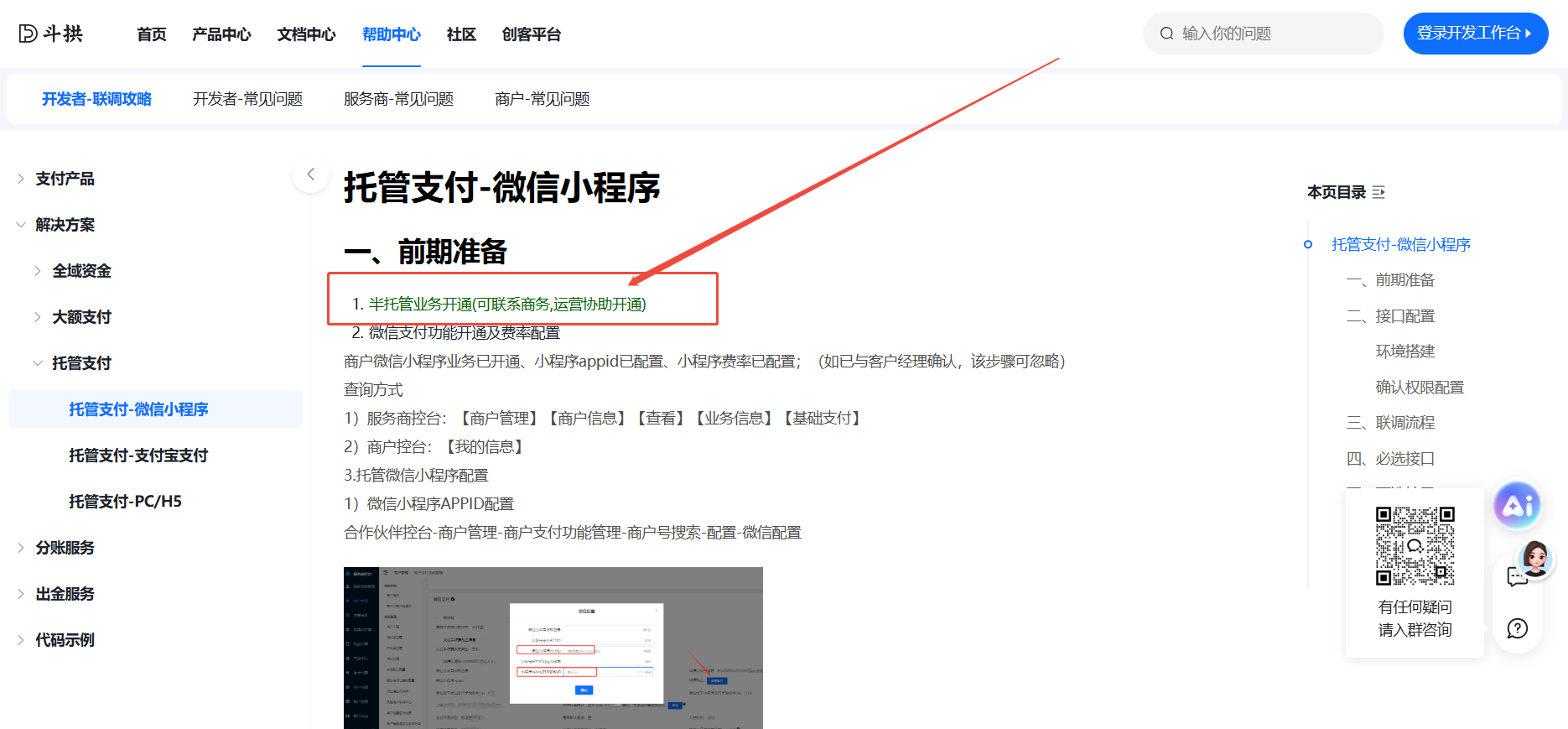Click the 斗拱 logo icon
The height and width of the screenshot is (729, 1568).
pyautogui.click(x=50, y=34)
